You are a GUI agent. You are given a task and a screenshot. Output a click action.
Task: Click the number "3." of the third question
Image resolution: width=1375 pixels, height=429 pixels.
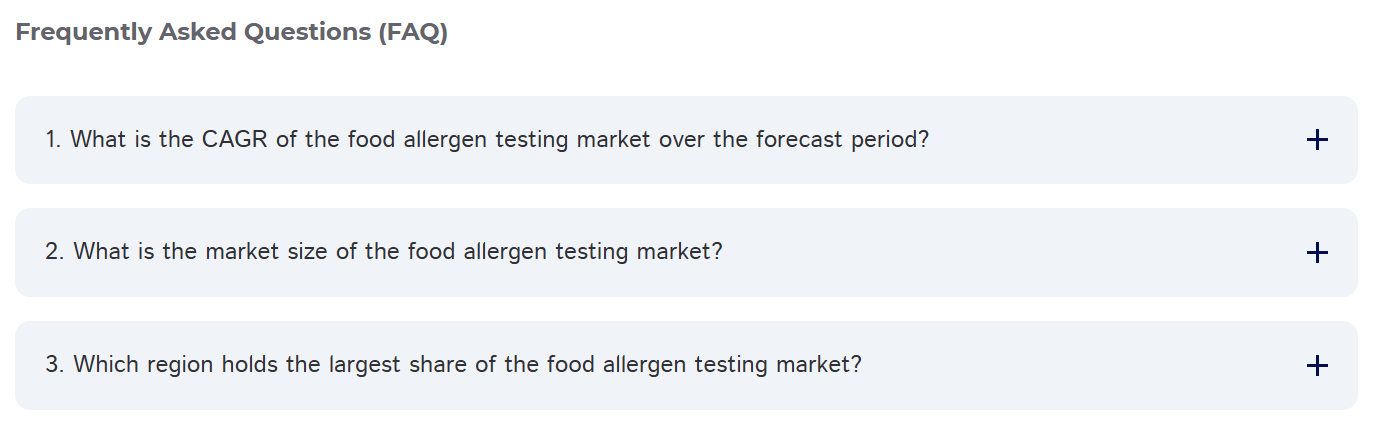[55, 364]
